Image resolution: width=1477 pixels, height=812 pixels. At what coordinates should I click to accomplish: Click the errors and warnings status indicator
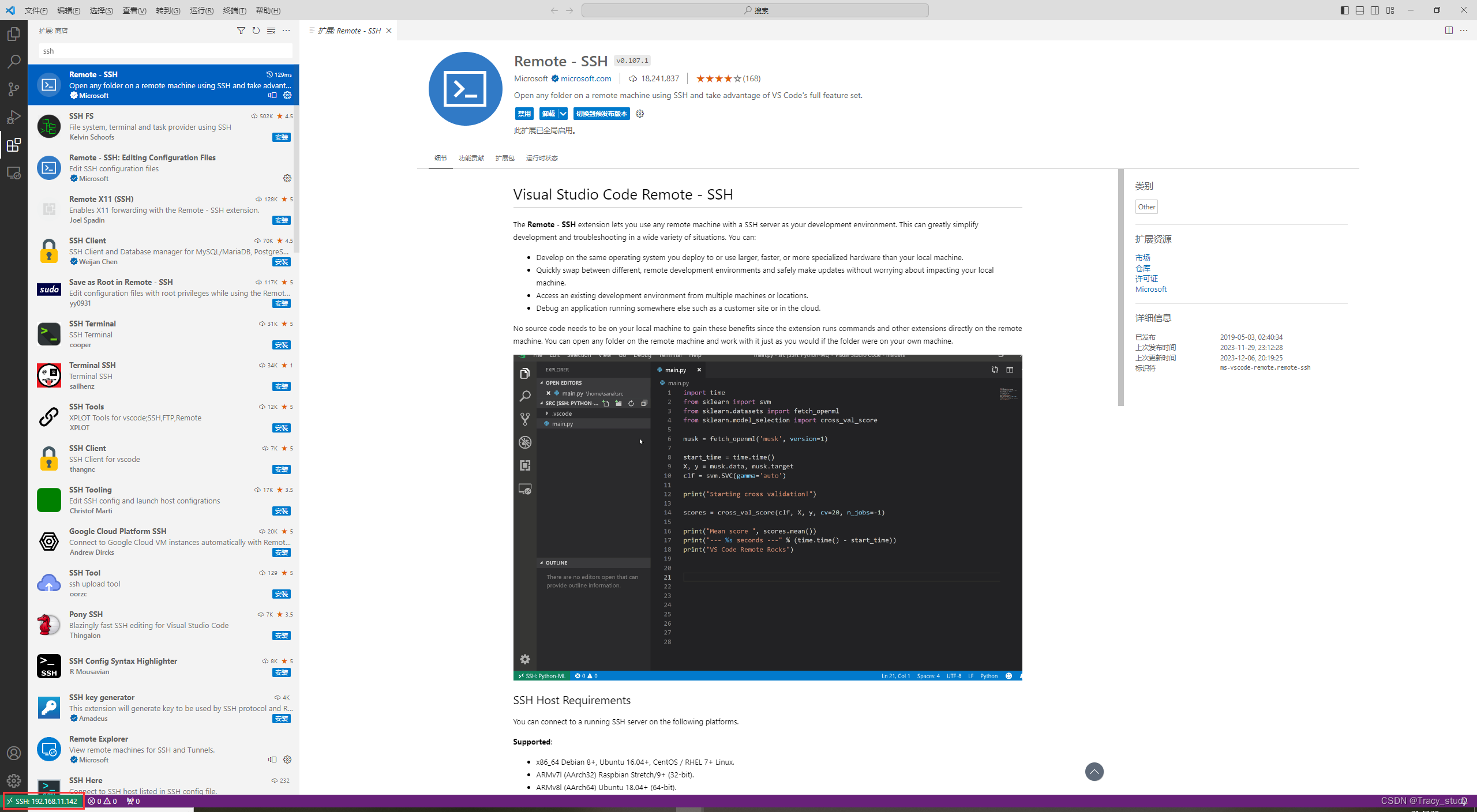[102, 801]
